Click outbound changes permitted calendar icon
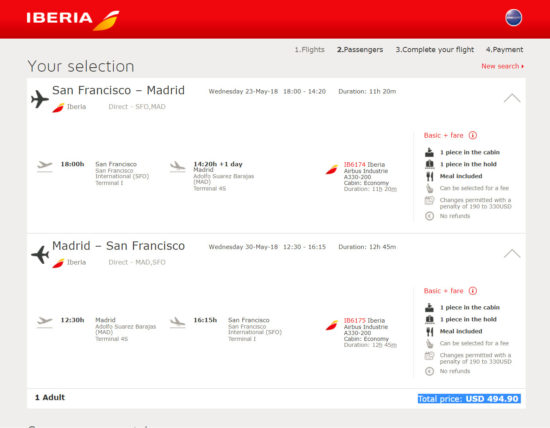Image resolution: width=550 pixels, height=428 pixels. [x=429, y=201]
